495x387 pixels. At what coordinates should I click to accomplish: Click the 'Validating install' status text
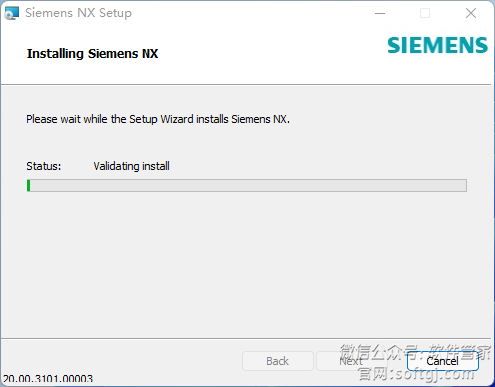(131, 166)
